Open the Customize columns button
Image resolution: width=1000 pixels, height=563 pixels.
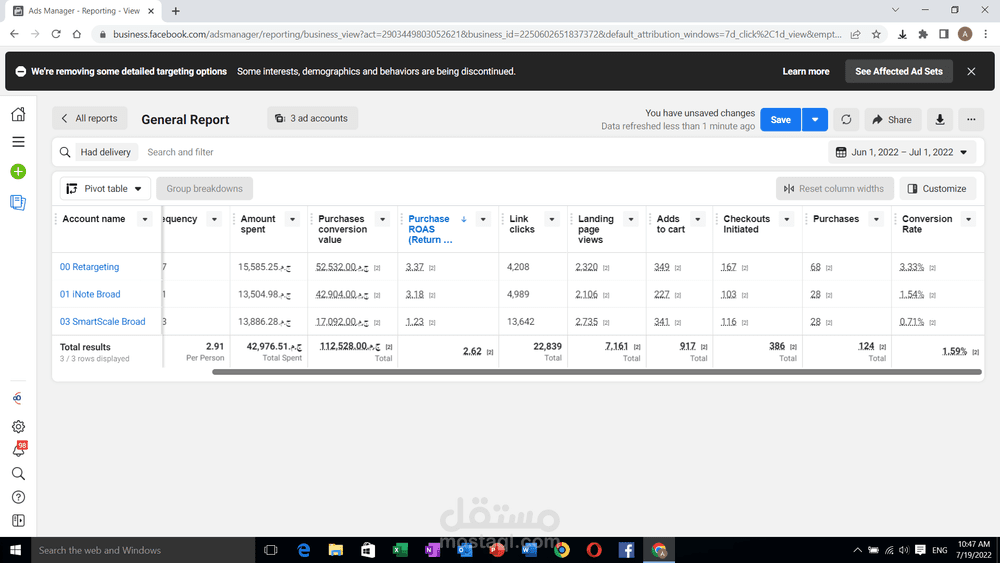(x=937, y=189)
